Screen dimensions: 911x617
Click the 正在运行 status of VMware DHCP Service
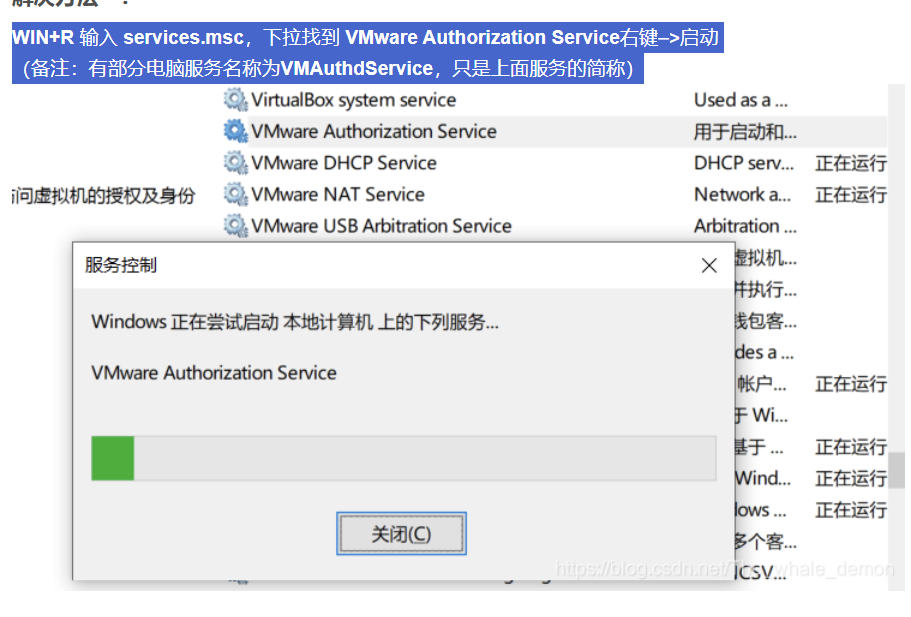pos(851,163)
